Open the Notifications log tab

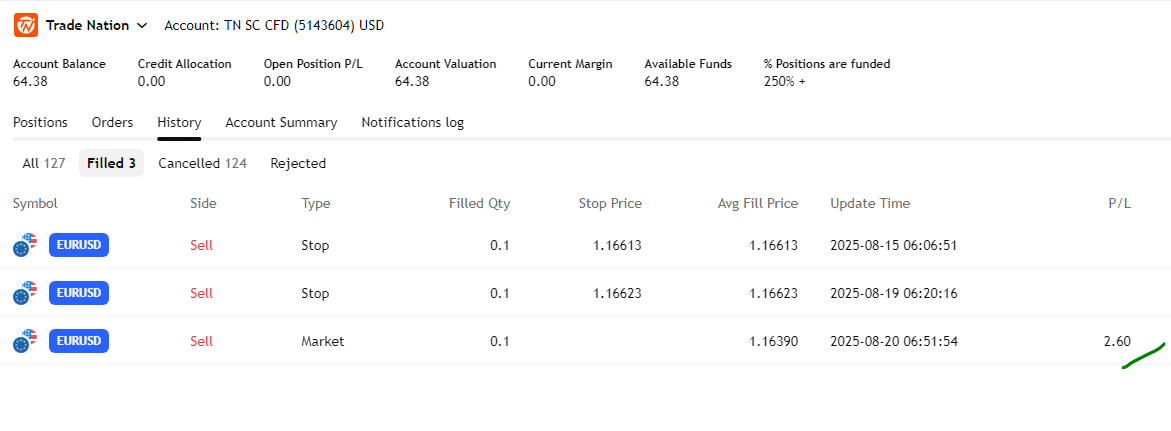pyautogui.click(x=412, y=122)
